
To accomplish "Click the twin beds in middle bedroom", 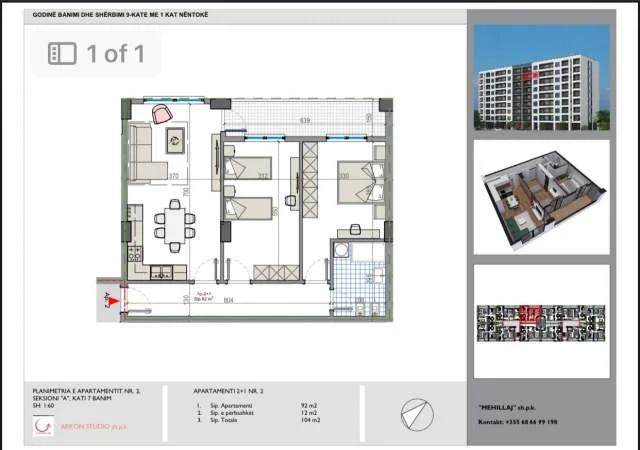I will coord(248,185).
